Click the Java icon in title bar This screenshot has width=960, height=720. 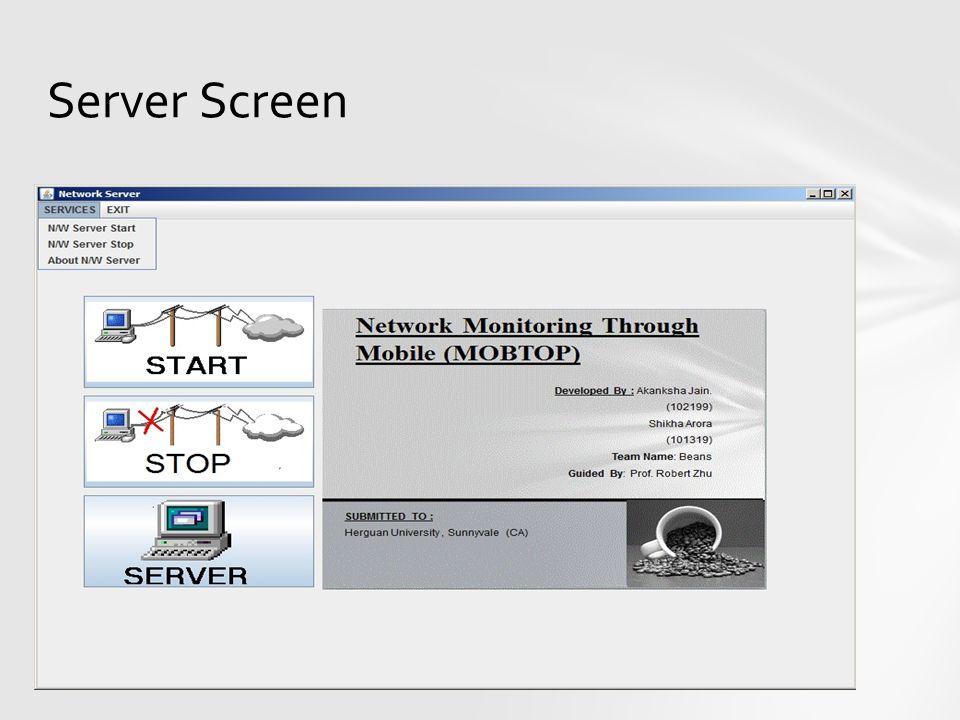pyautogui.click(x=47, y=193)
